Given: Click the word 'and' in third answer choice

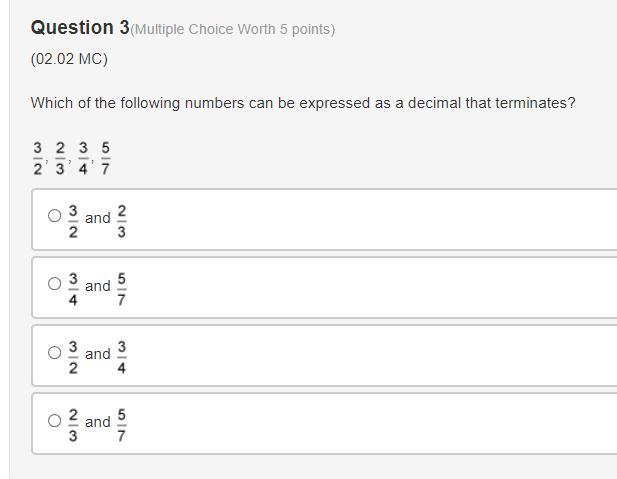Looking at the screenshot, I should click(98, 354).
